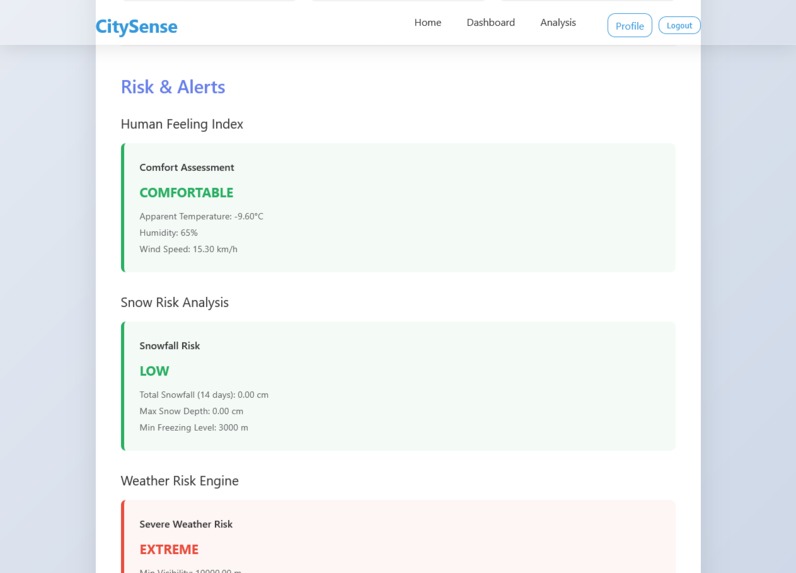Viewport: 796px width, 573px height.
Task: Click the Comfort Assessment label
Action: pyautogui.click(x=187, y=167)
